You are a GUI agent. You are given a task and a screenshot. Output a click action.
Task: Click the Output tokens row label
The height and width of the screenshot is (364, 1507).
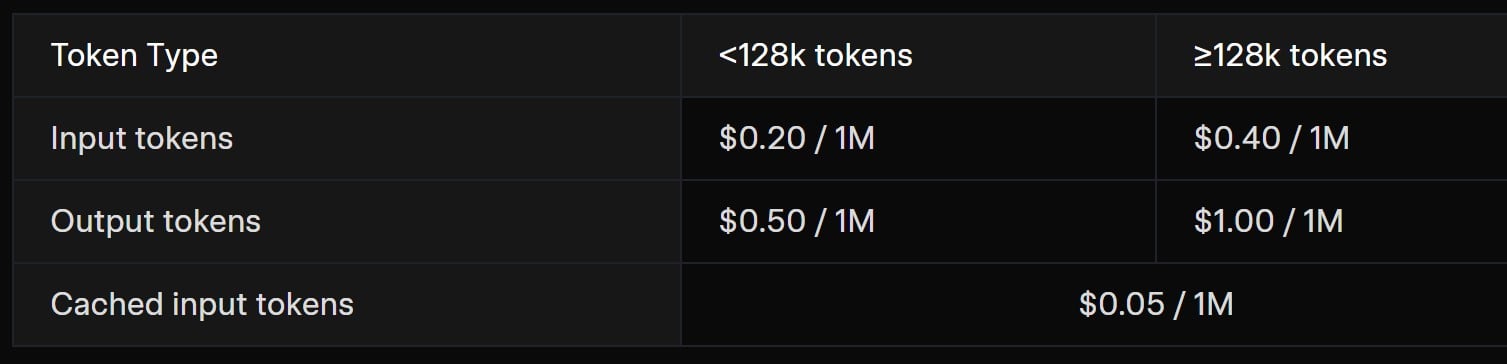coord(156,221)
